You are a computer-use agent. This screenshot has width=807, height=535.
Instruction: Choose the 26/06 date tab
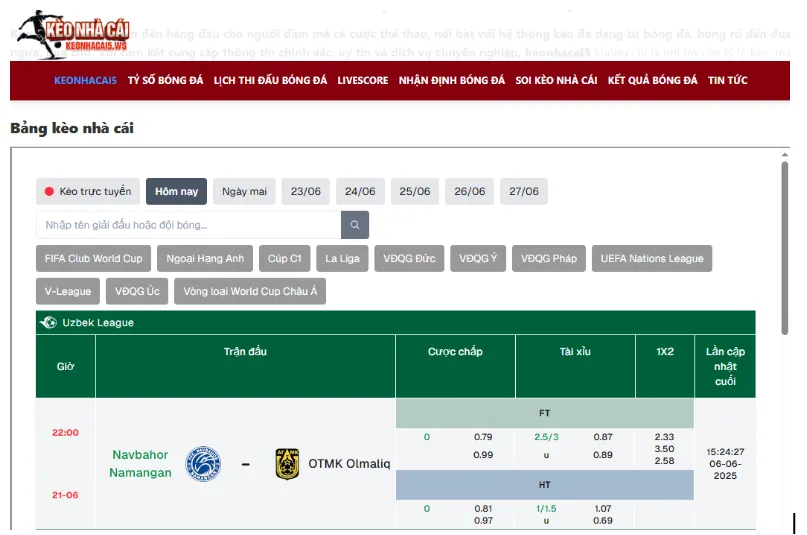click(469, 191)
